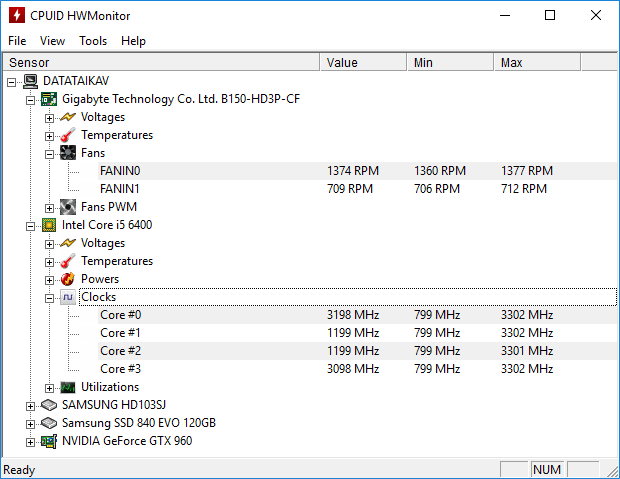Click the 3098 MHz value of Core #3
The height and width of the screenshot is (479, 620).
click(353, 369)
